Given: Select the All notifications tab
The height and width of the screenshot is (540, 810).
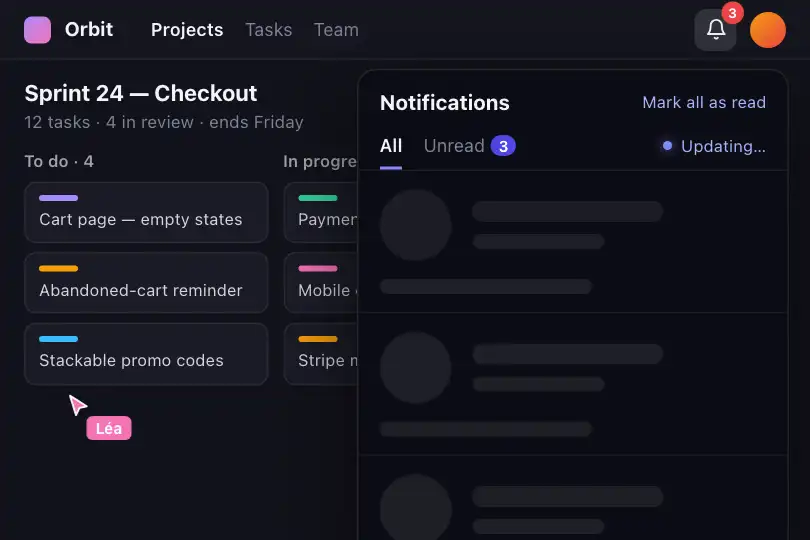Looking at the screenshot, I should point(391,146).
